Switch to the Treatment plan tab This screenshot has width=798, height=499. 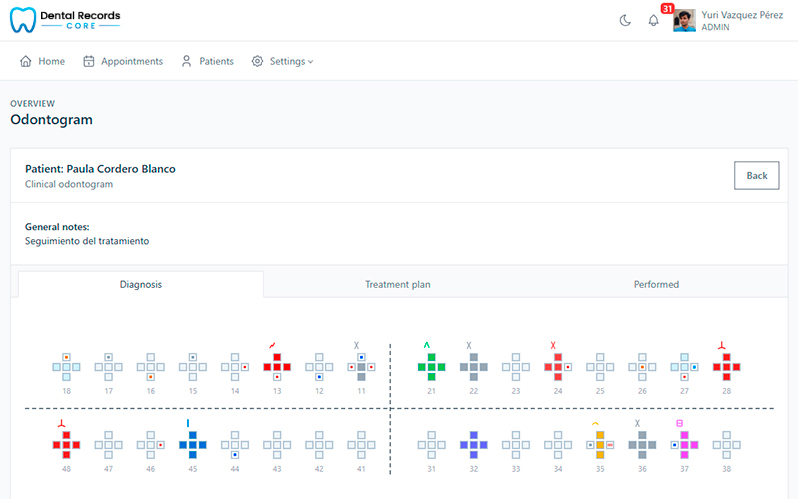397,284
